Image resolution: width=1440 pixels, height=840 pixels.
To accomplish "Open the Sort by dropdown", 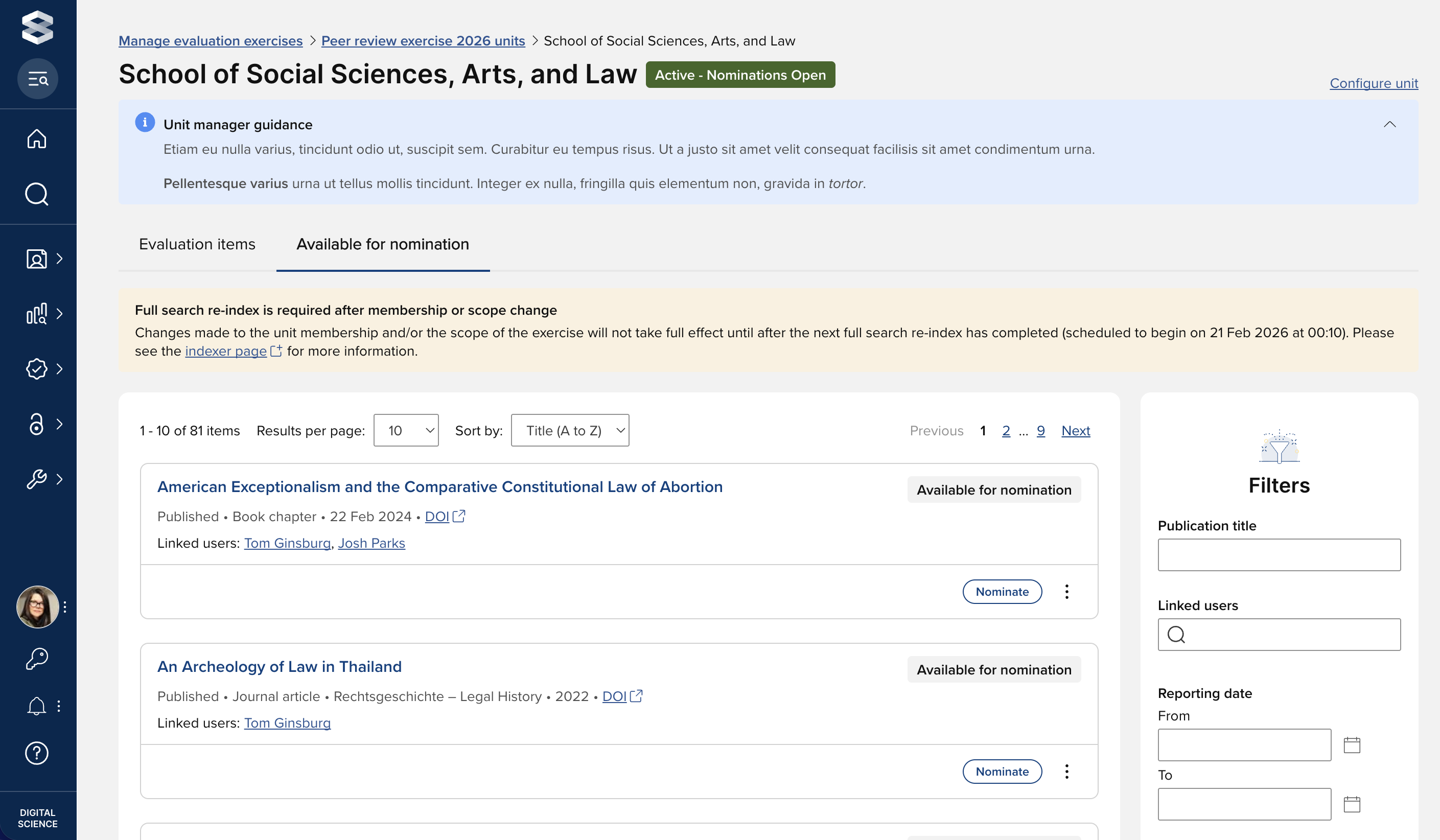I will (570, 431).
